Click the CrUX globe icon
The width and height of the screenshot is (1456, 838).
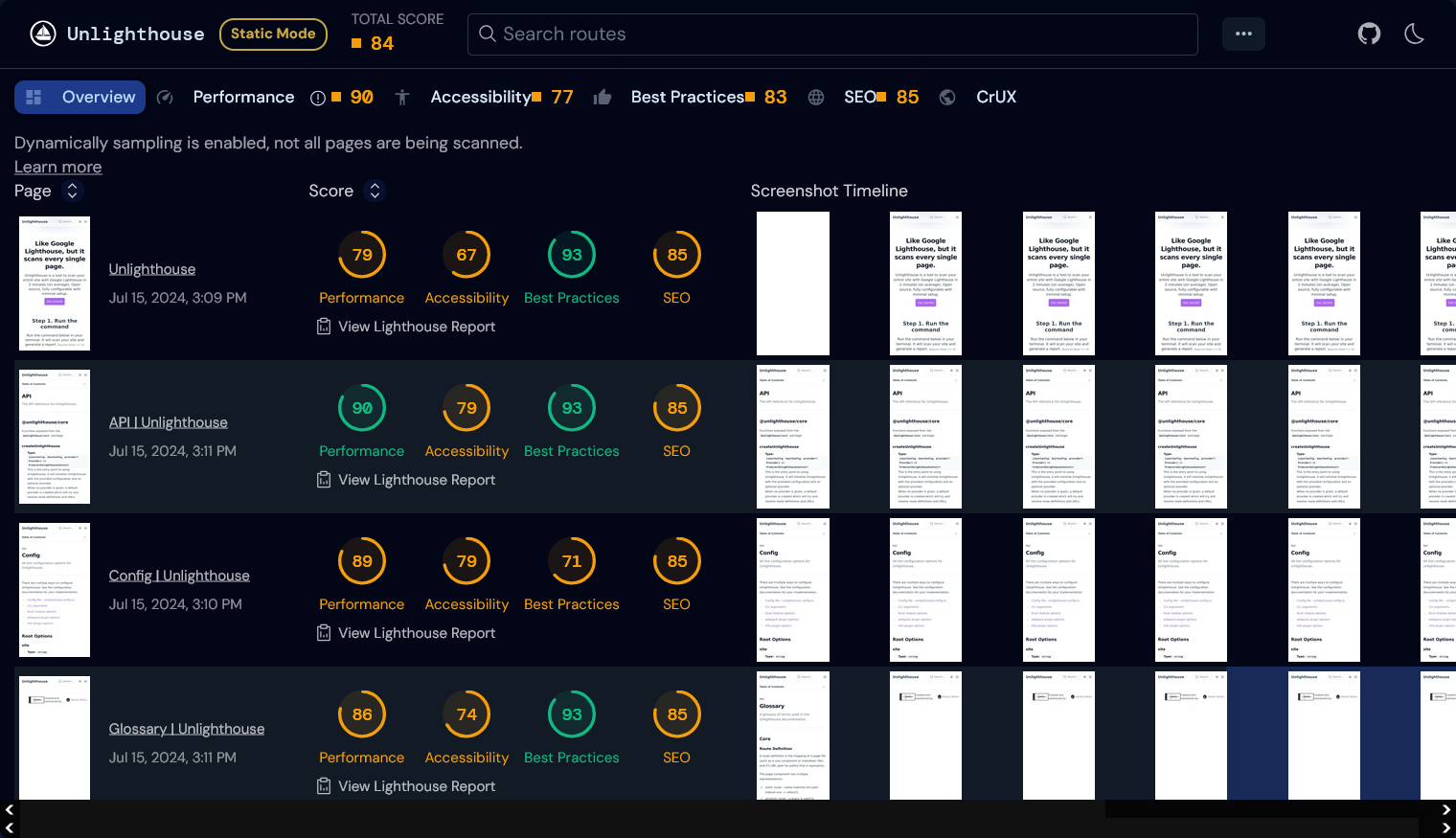pos(947,98)
